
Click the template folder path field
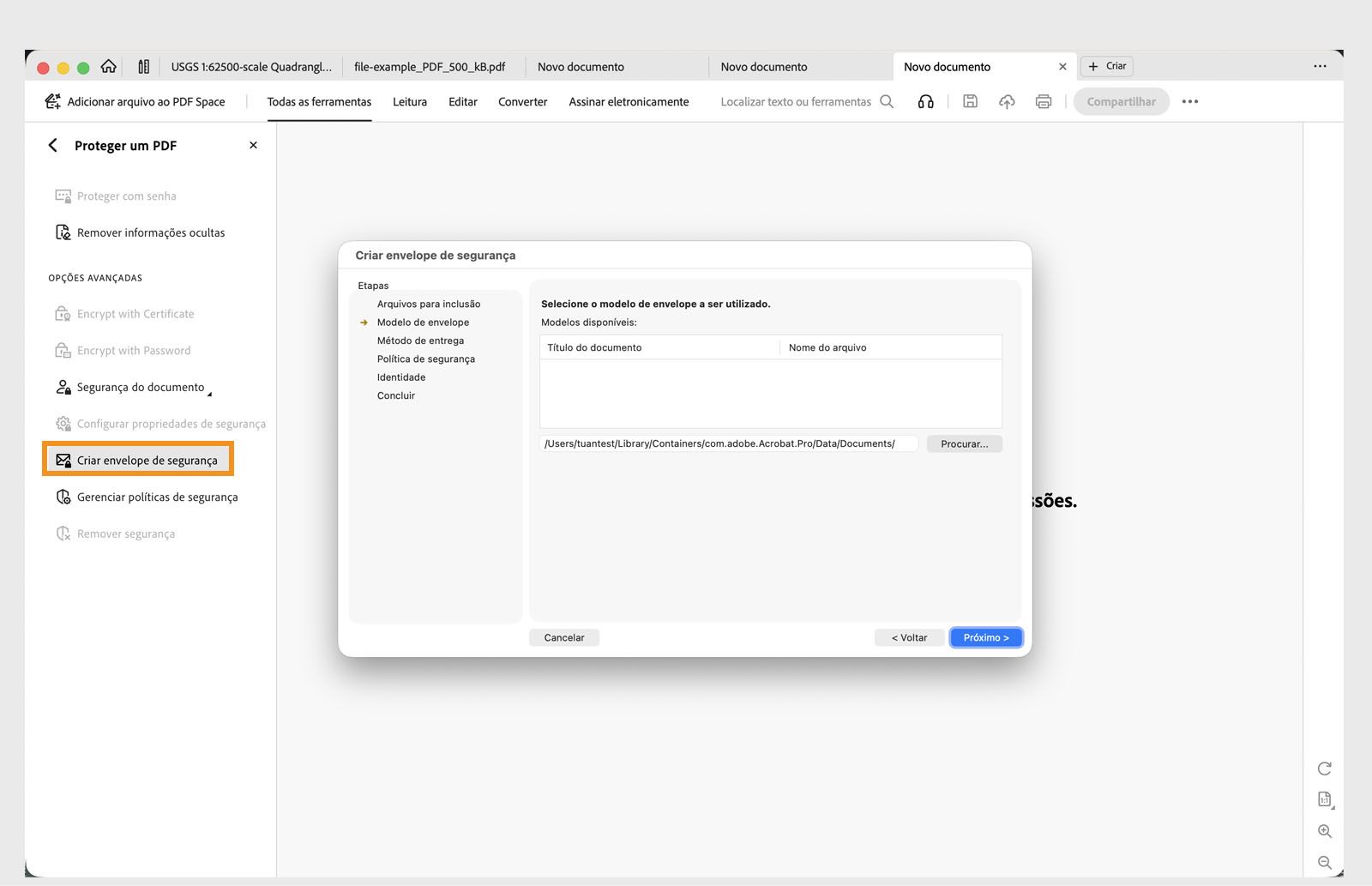click(x=729, y=443)
